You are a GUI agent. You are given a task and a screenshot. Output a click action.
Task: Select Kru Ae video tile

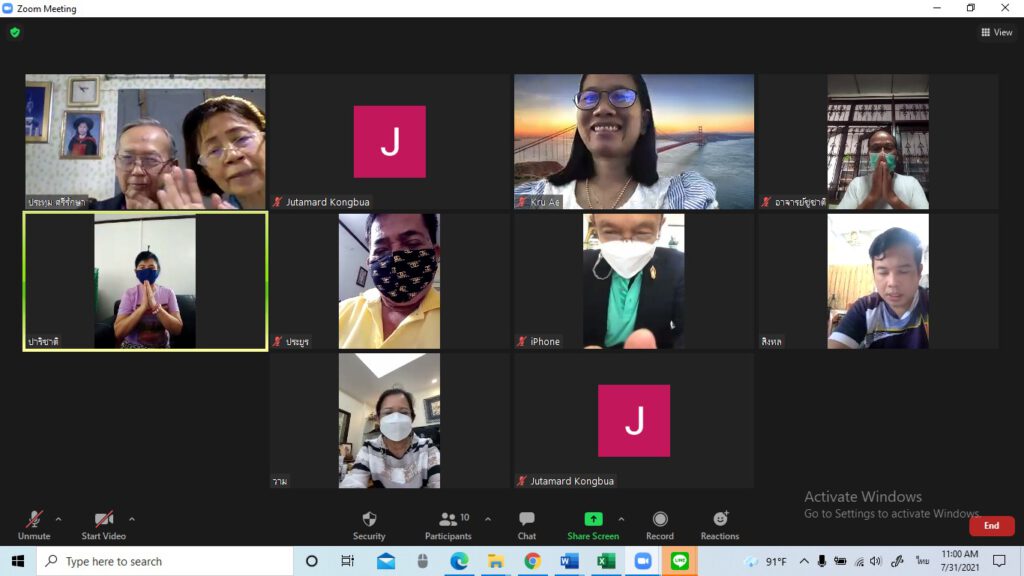pyautogui.click(x=633, y=142)
